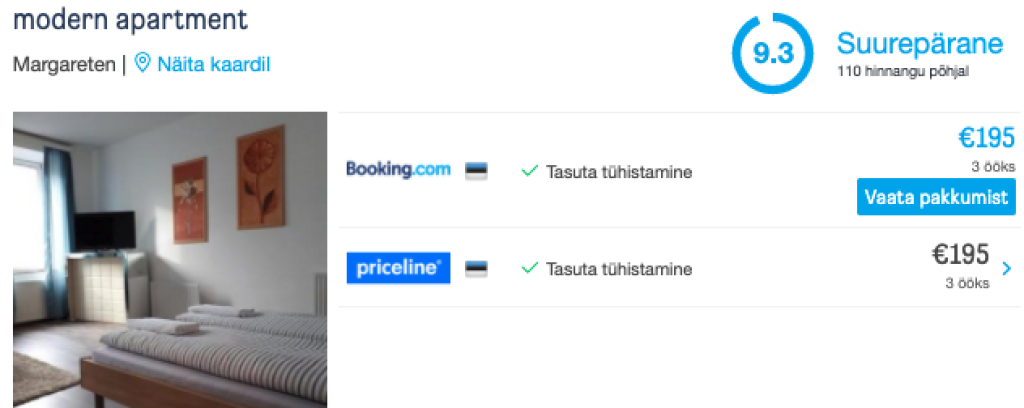The image size is (1024, 408).
Task: Click Tasuta tühistamine in the Booking.com row
Action: point(618,172)
